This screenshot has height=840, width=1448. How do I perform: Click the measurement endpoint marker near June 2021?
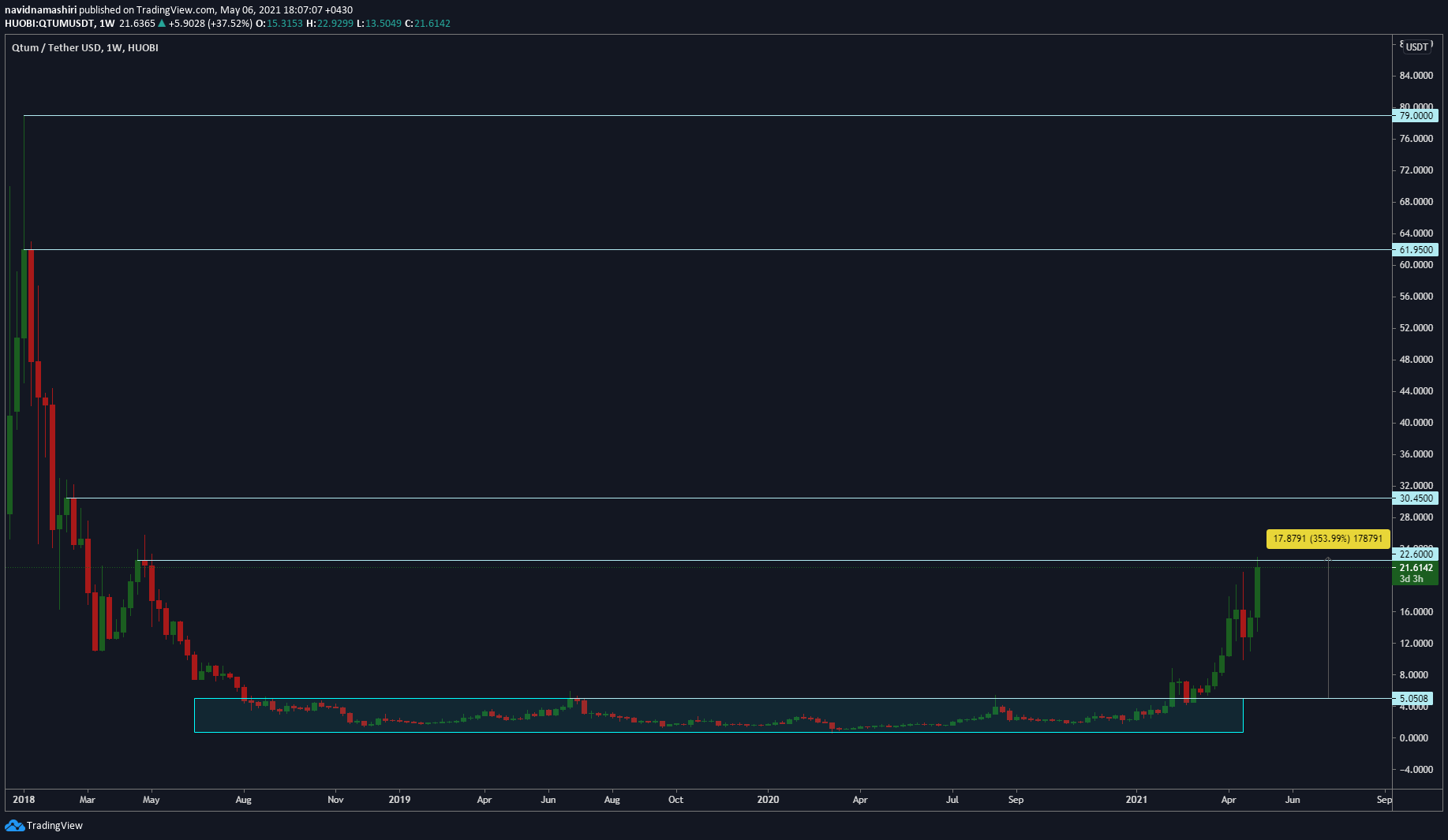[1329, 558]
